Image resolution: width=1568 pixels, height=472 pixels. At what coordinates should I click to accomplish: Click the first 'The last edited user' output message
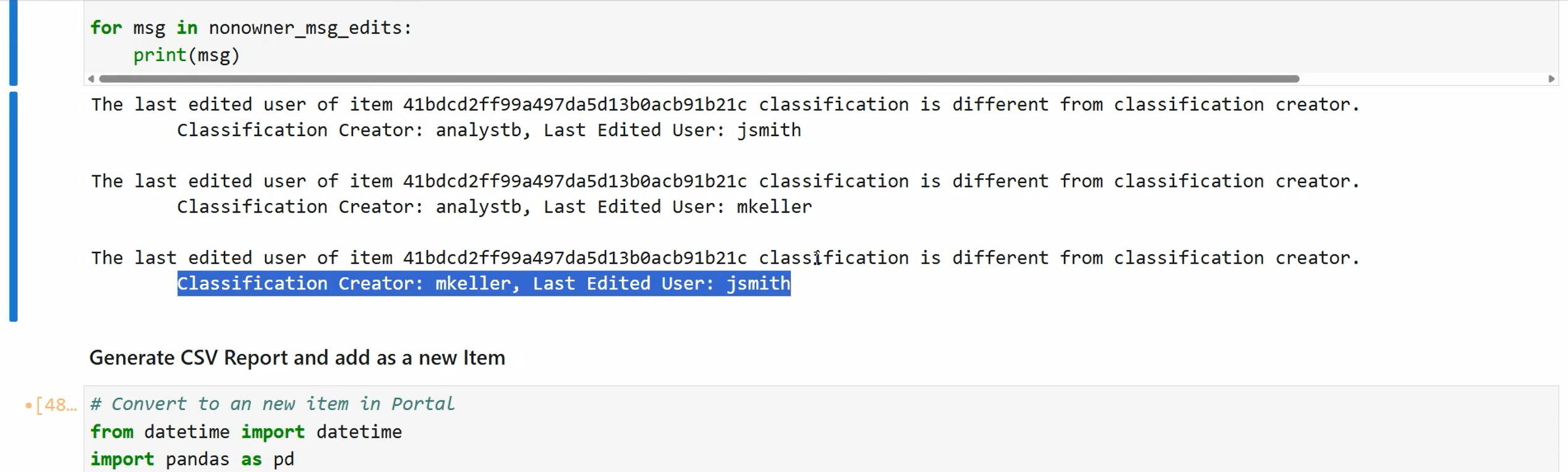[725, 105]
